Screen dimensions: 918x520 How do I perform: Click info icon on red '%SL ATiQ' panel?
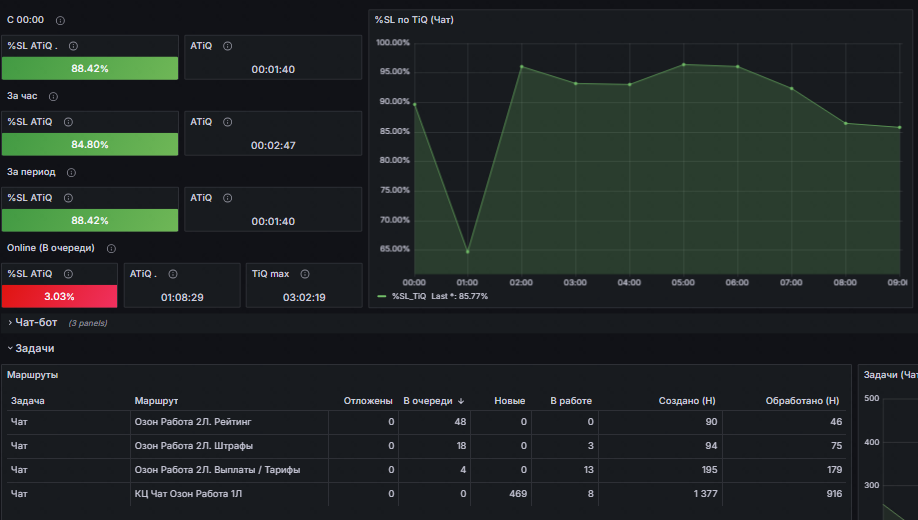coord(68,274)
